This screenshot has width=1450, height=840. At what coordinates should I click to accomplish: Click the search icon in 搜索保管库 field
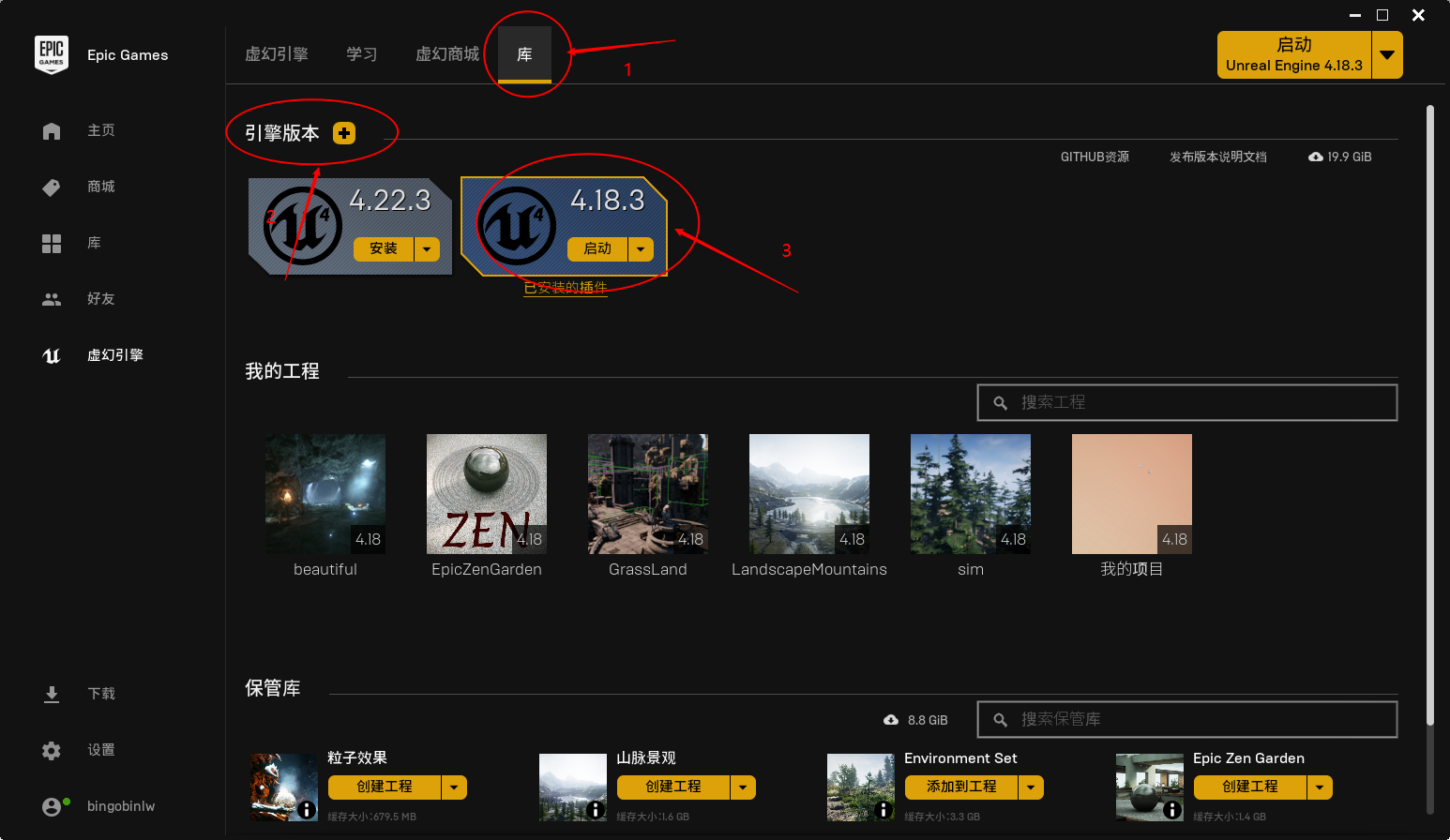[x=1001, y=719]
